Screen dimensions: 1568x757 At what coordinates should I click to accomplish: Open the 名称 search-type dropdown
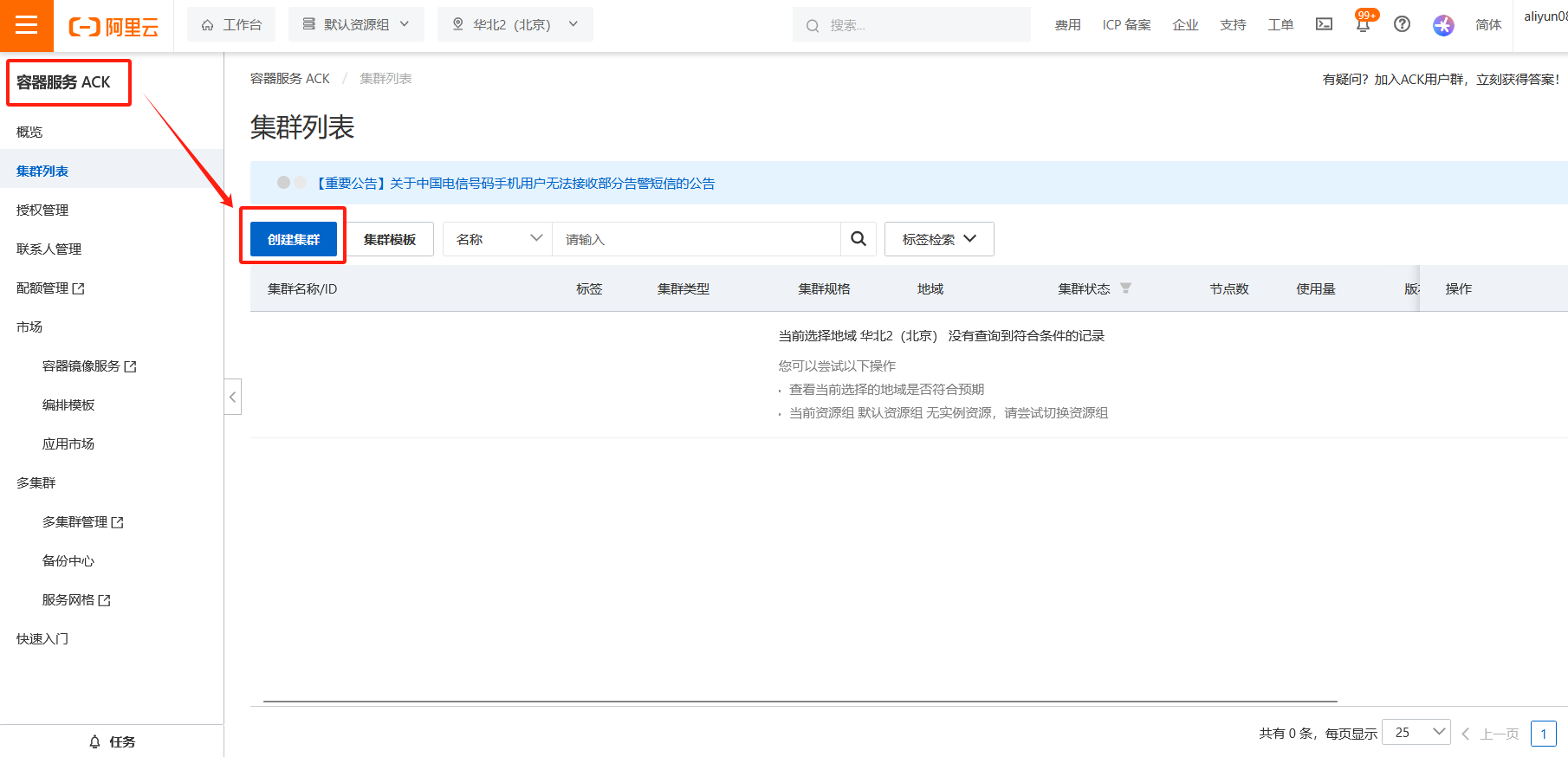pos(498,239)
